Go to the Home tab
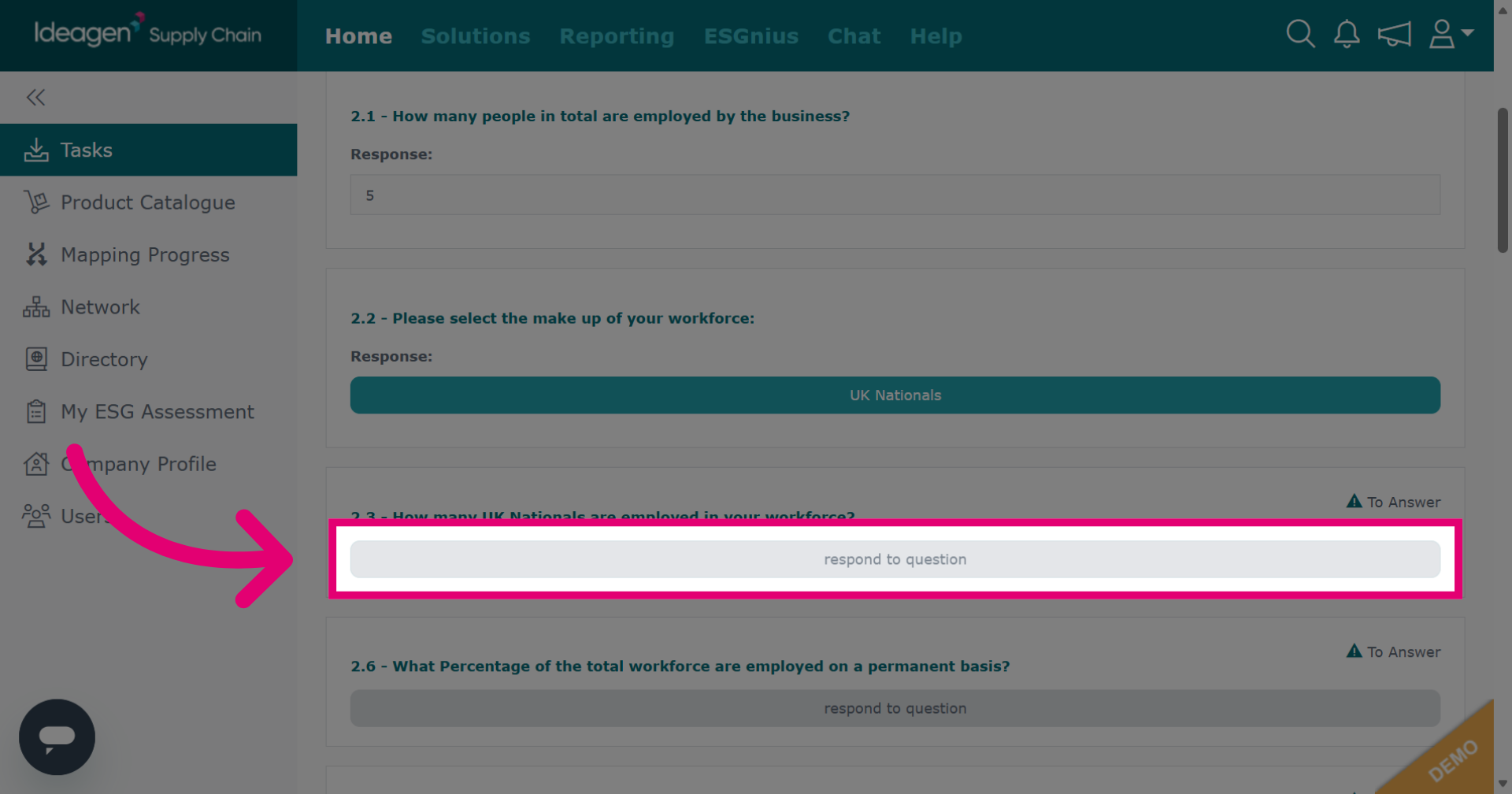 pyautogui.click(x=358, y=36)
